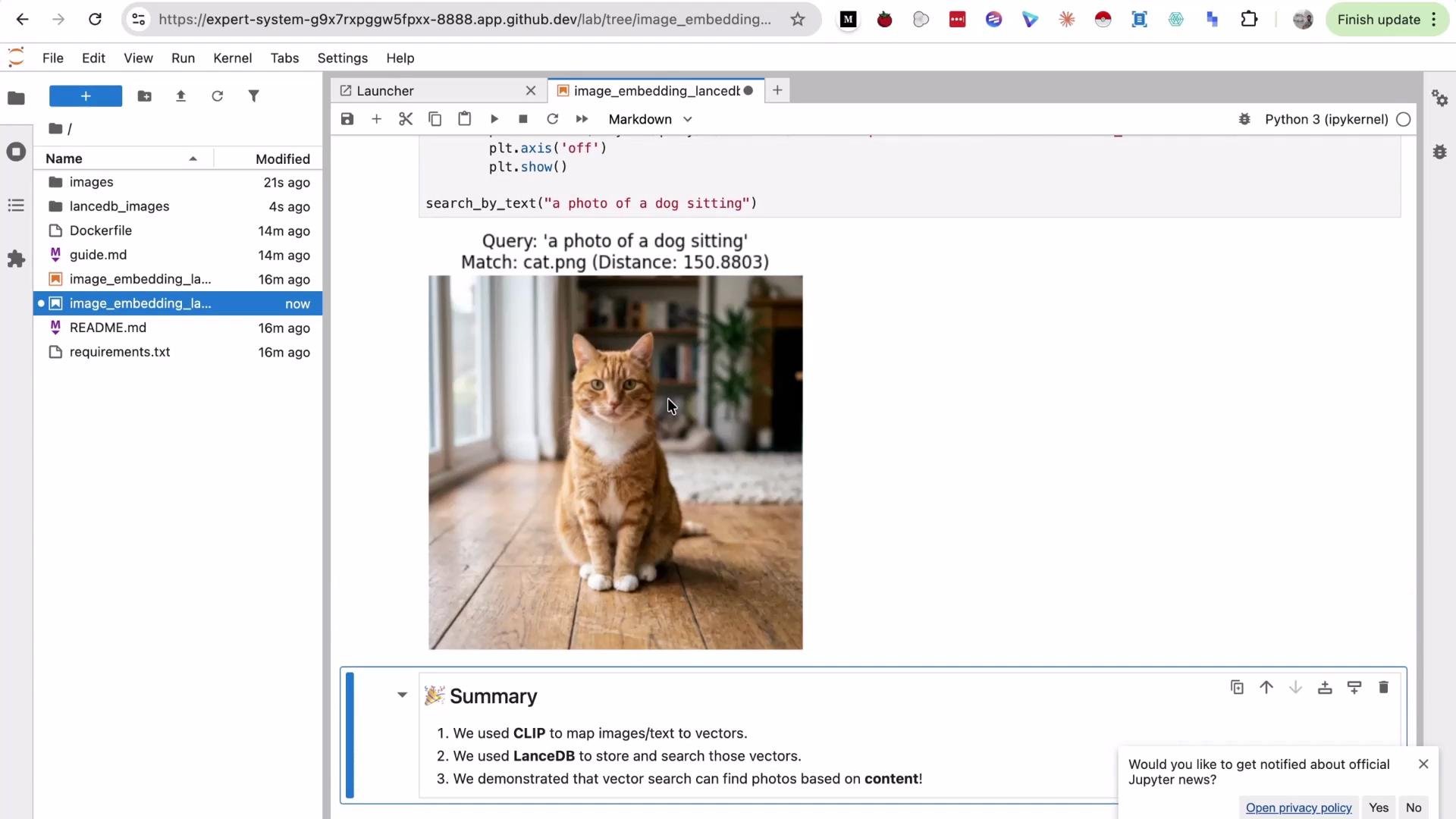The height and width of the screenshot is (819, 1456).
Task: Open property inspector gears icon on right sidebar
Action: coord(1439,98)
